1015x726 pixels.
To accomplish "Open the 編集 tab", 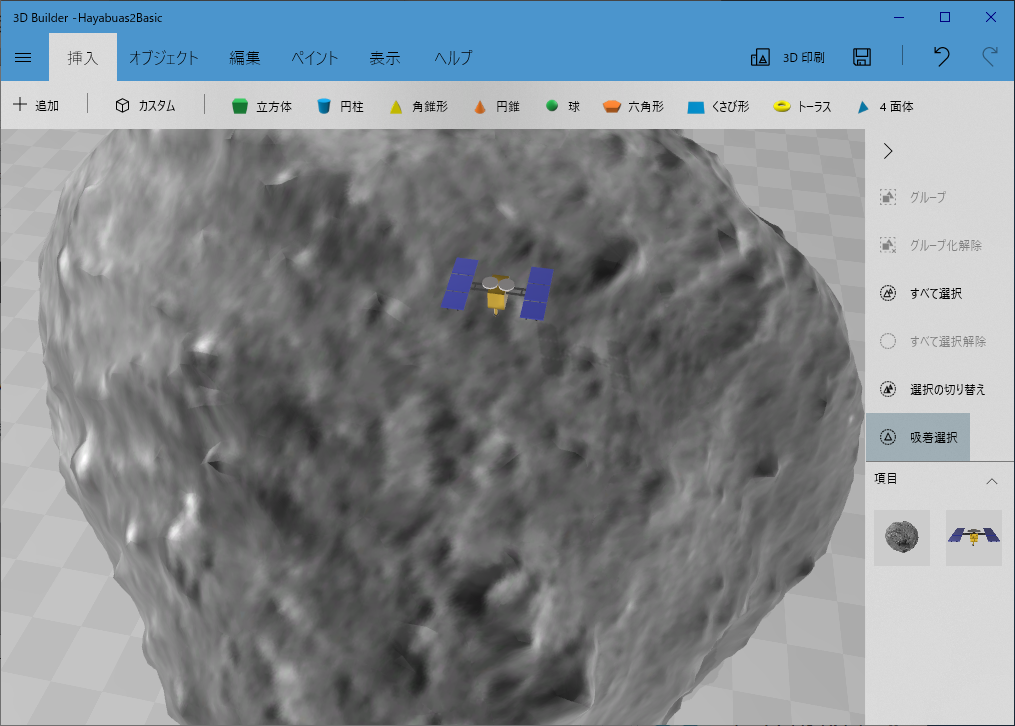I will click(x=245, y=58).
